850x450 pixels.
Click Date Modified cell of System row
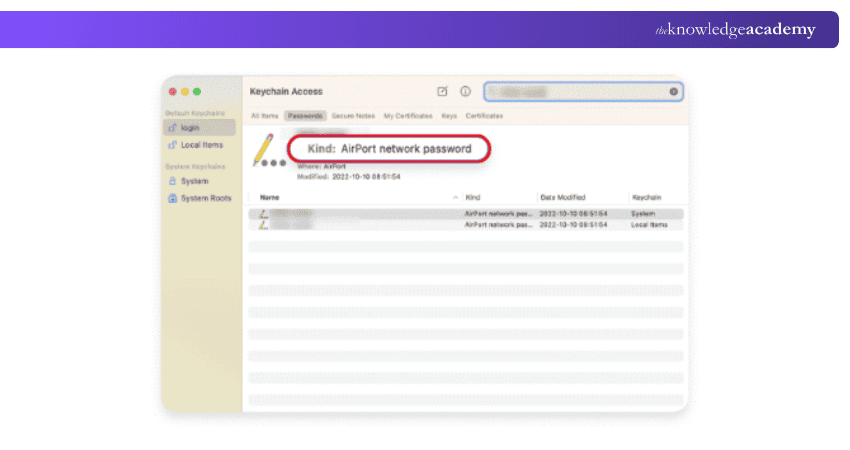573,214
